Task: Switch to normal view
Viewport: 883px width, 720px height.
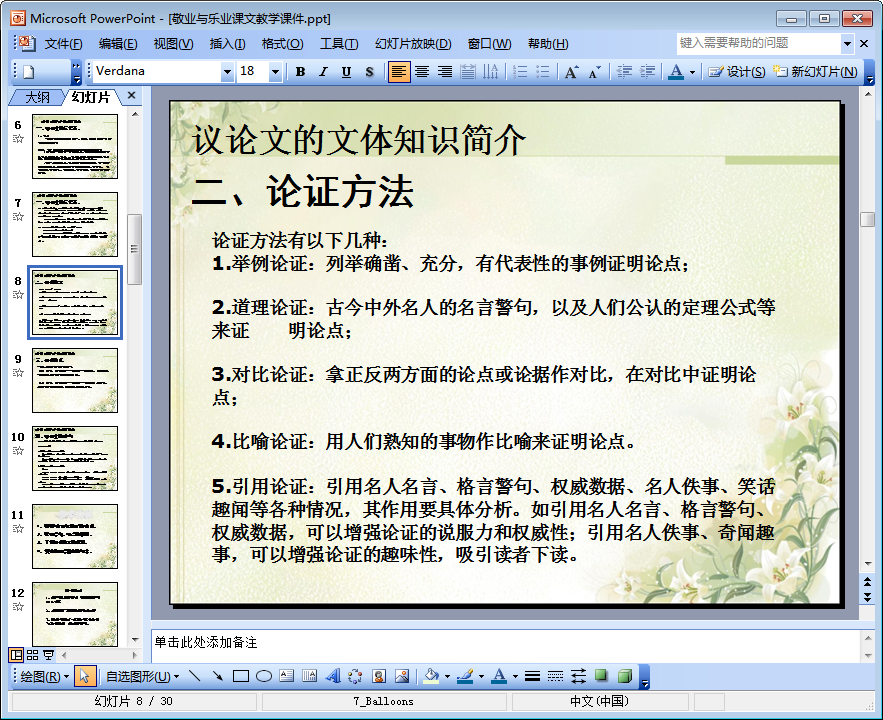Action: tap(16, 655)
